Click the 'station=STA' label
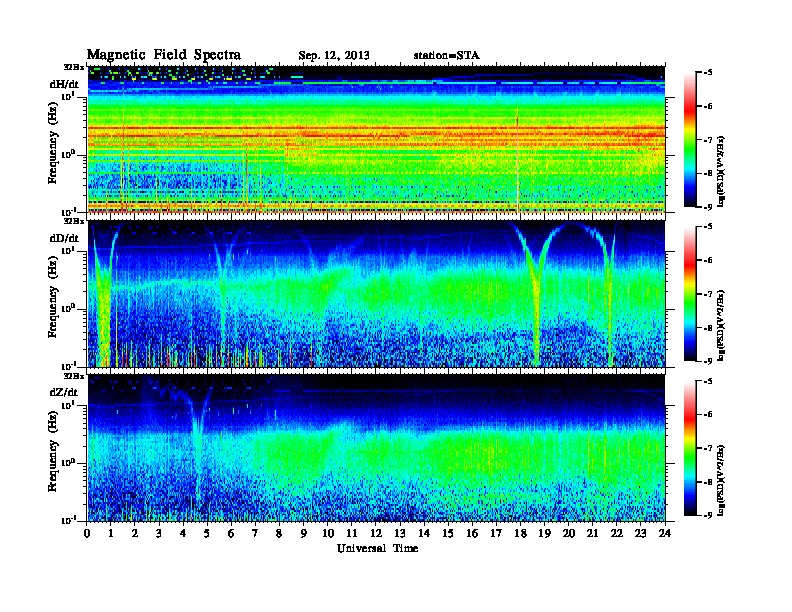Viewport: 792px width, 612px height. (446, 55)
